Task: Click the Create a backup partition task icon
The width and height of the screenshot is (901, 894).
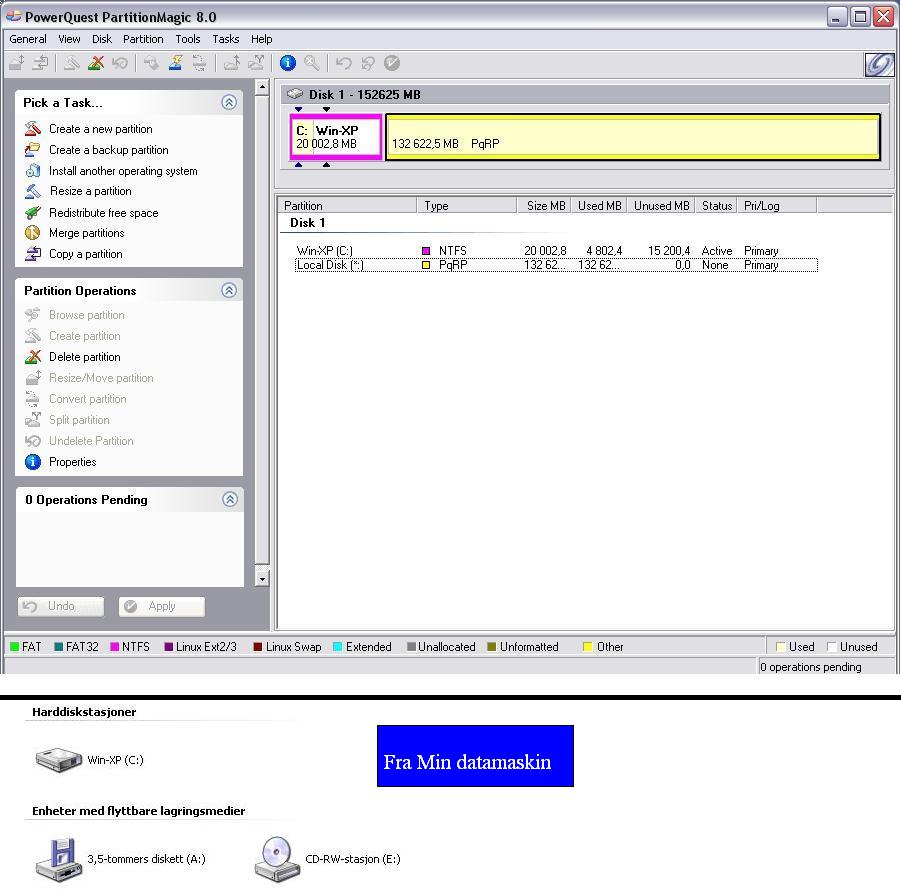Action: coord(33,149)
